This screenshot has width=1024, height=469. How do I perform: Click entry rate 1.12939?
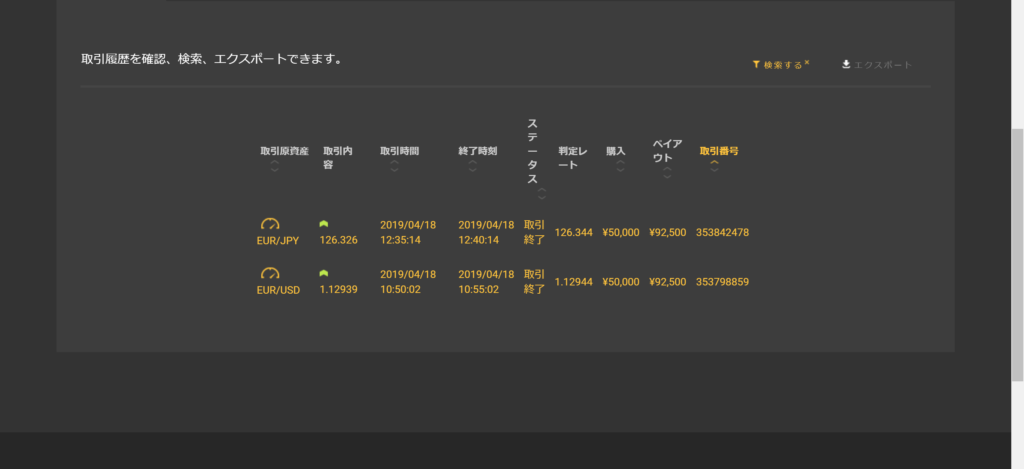[x=338, y=289]
